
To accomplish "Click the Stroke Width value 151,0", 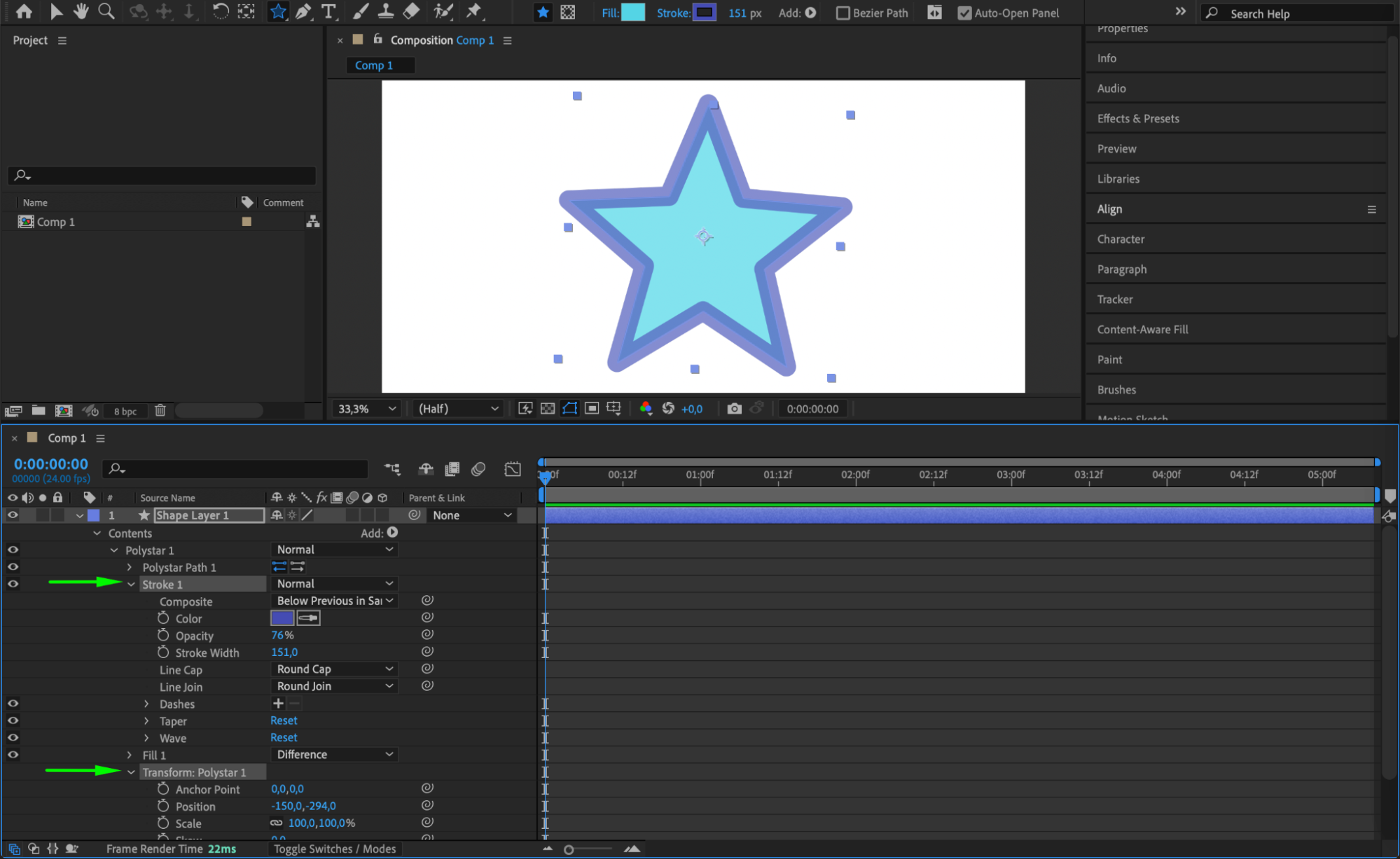I will click(284, 652).
